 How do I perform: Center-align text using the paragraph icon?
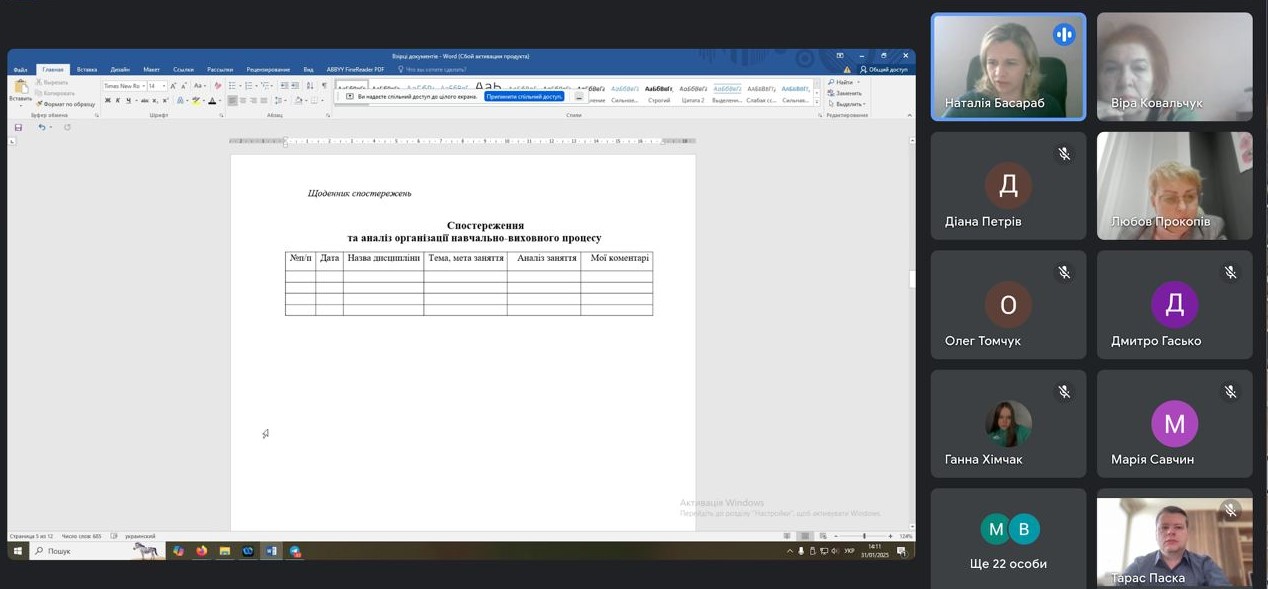[243, 100]
